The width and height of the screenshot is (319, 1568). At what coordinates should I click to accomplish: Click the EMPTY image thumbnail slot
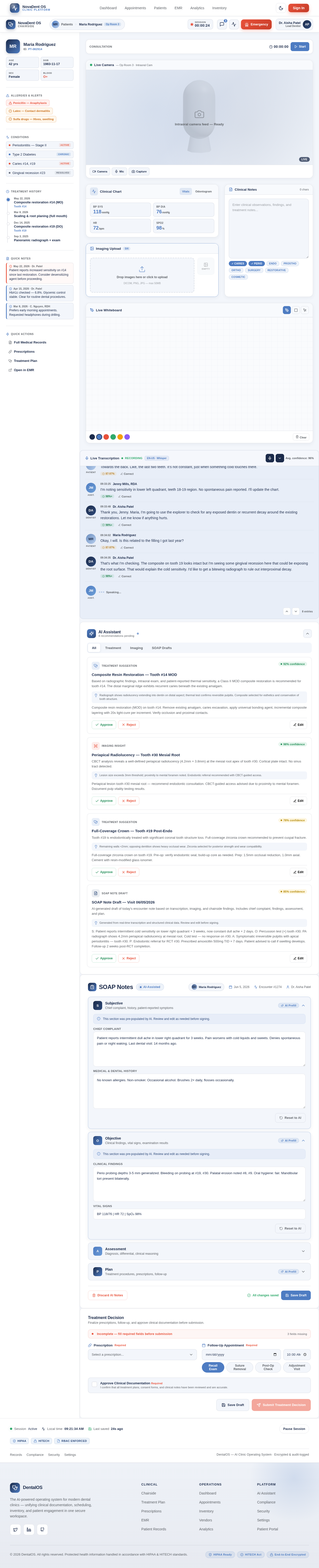click(x=206, y=266)
